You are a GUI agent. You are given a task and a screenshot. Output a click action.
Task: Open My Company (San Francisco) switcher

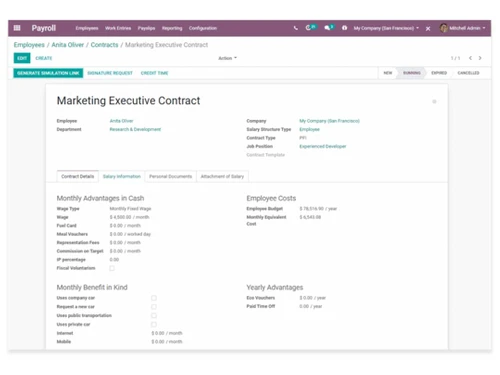(386, 28)
